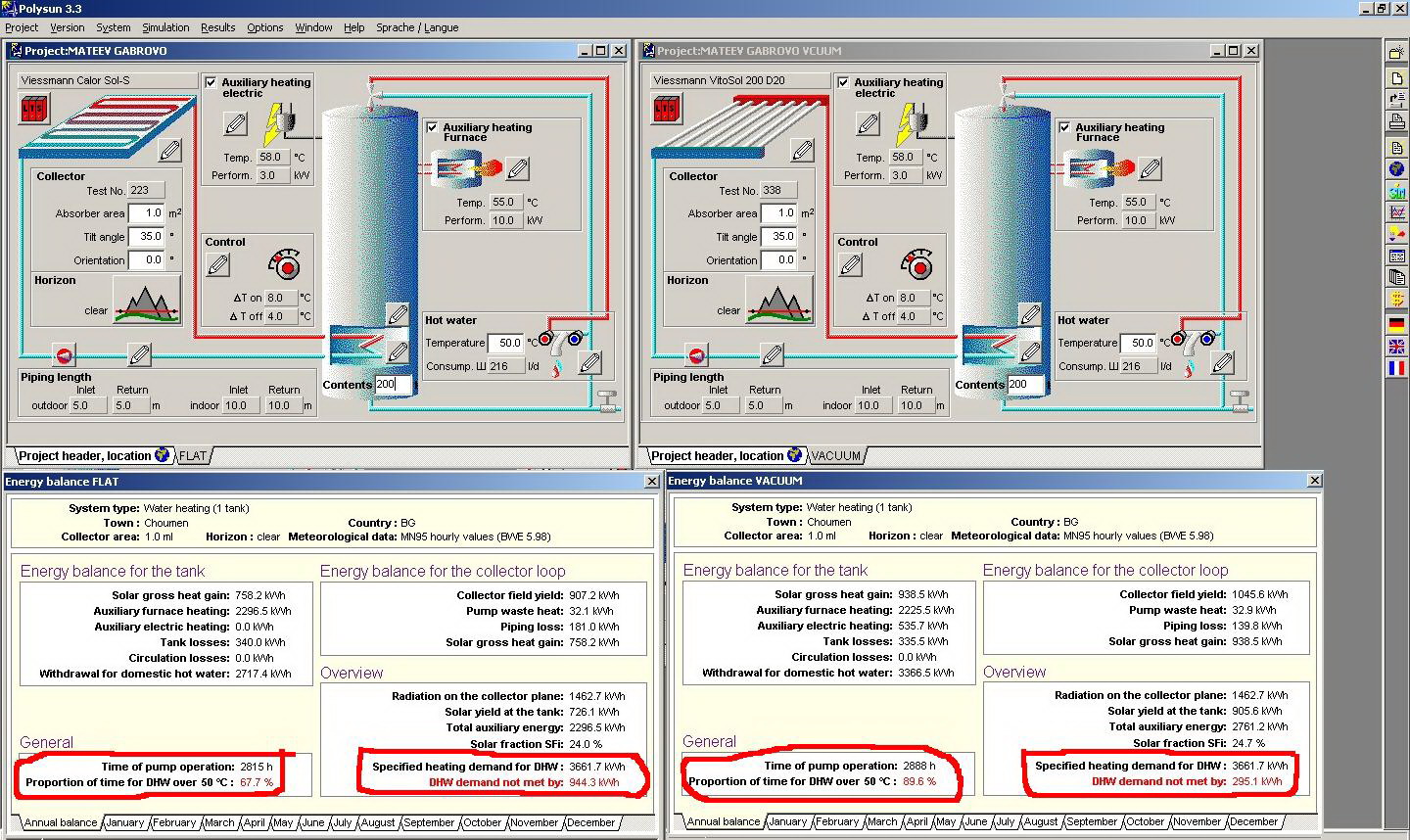This screenshot has width=1410, height=840.
Task: Edit Control settings with pencil in FLAT project
Action: 218,264
